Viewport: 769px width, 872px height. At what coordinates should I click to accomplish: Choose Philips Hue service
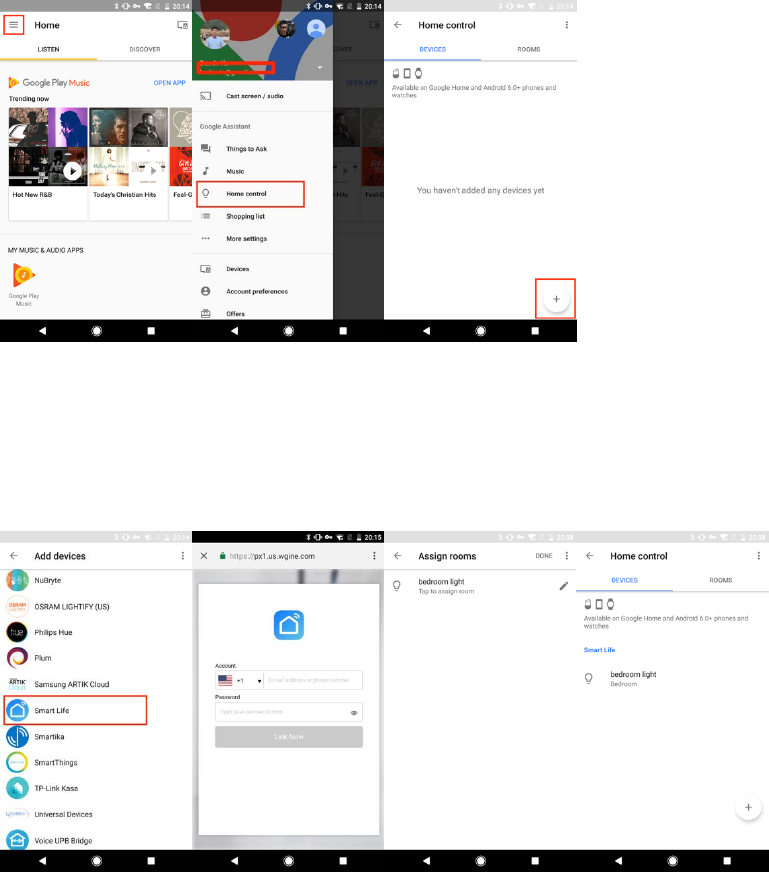coord(96,632)
